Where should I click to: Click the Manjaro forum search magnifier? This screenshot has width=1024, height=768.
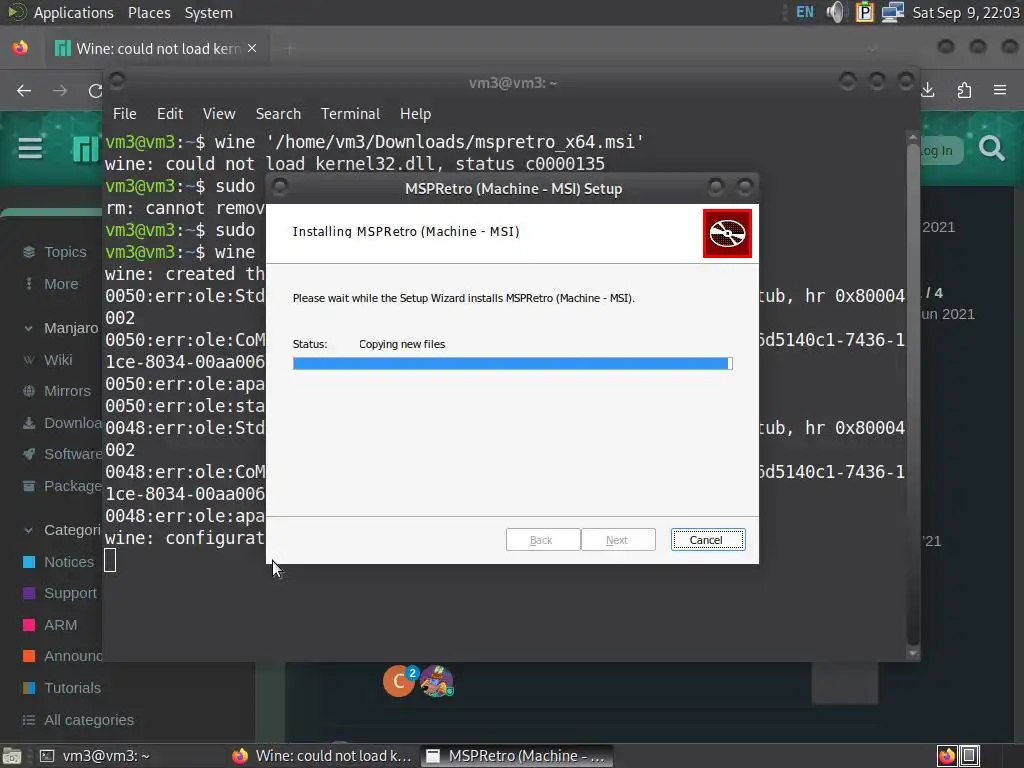pos(991,149)
